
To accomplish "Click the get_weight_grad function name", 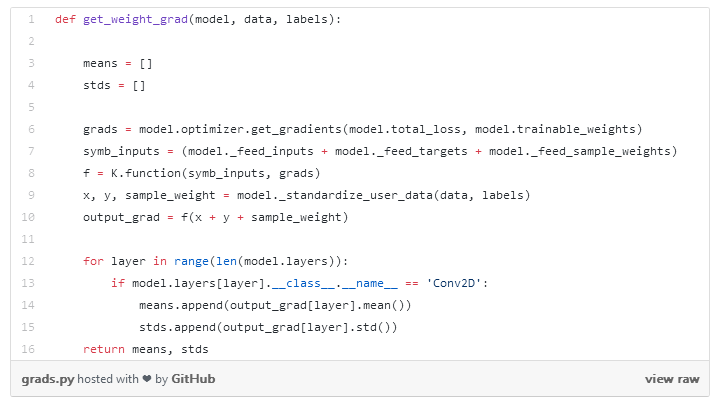I will click(135, 19).
